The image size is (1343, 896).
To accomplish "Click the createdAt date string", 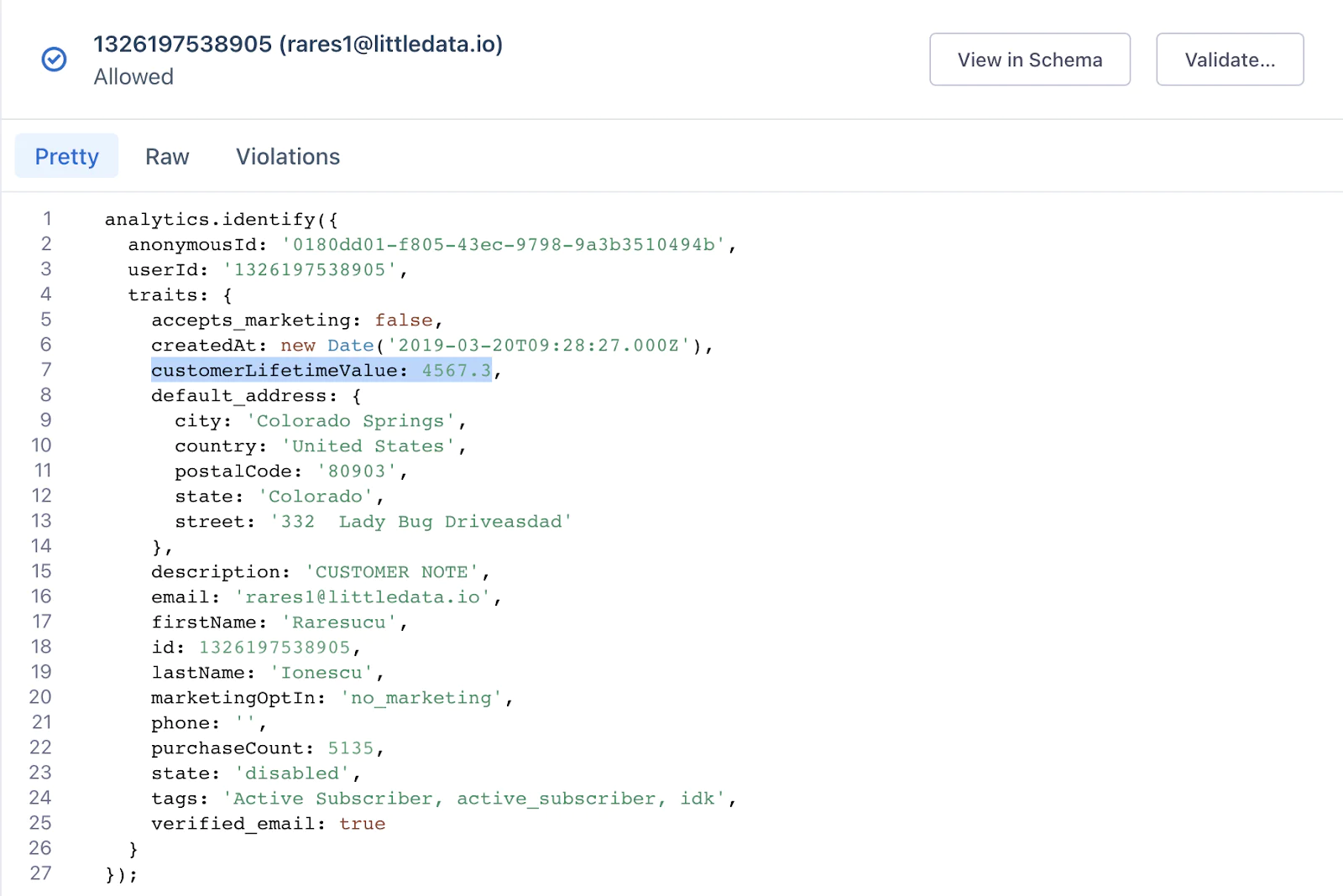I will pyautogui.click(x=538, y=346).
